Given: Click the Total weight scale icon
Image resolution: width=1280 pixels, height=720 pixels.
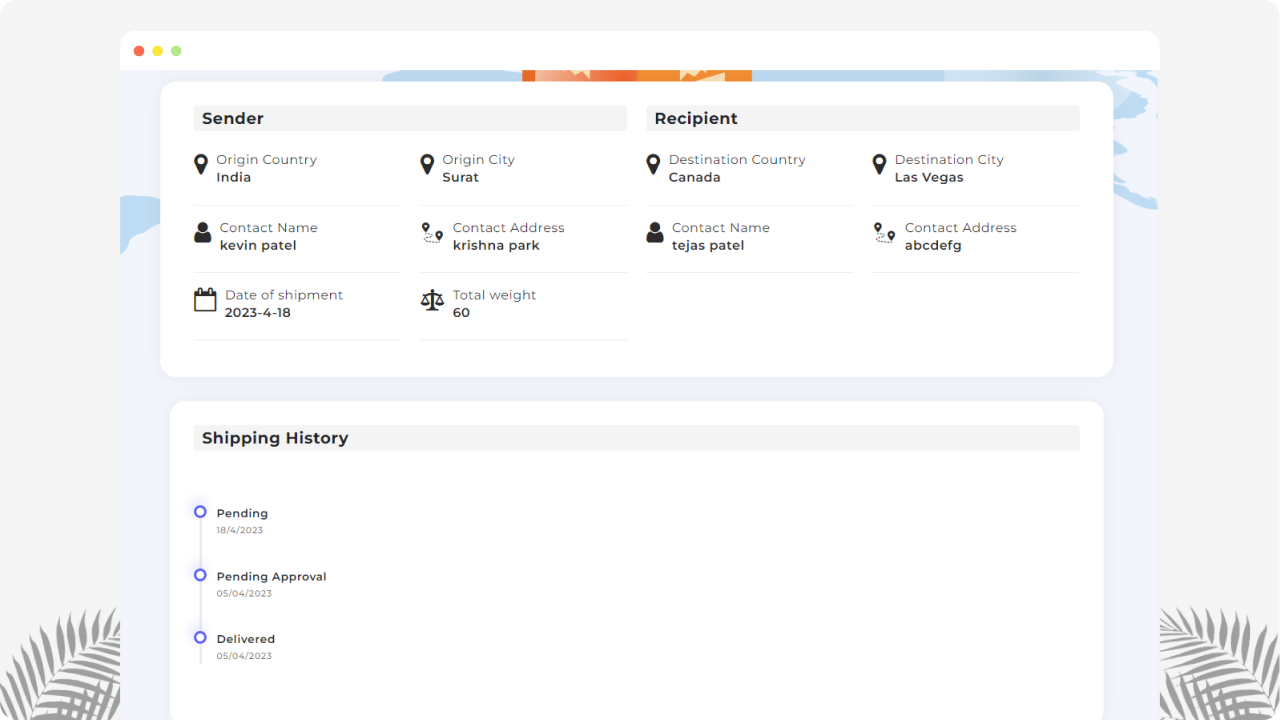Looking at the screenshot, I should pyautogui.click(x=432, y=299).
